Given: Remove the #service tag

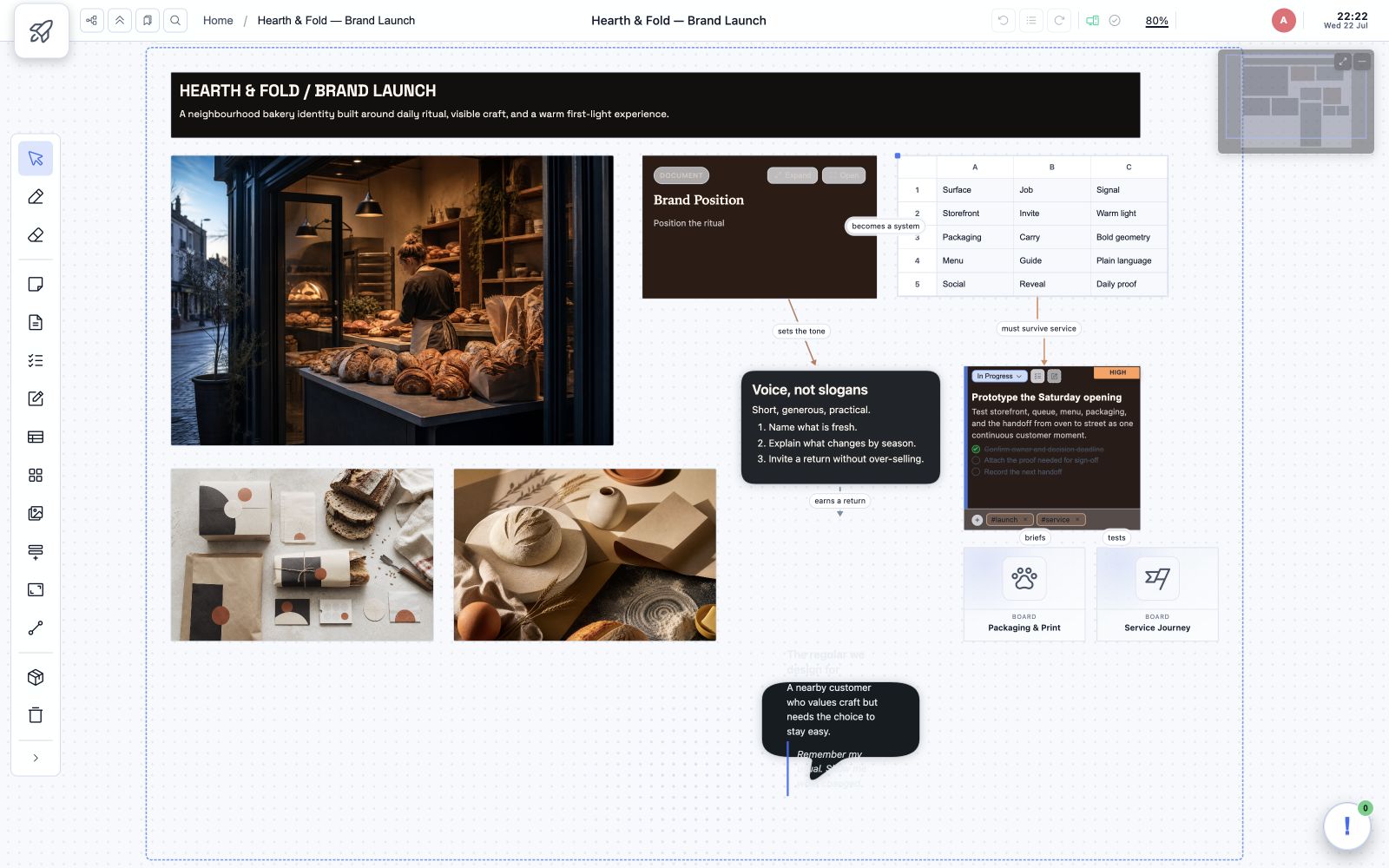Looking at the screenshot, I should [1077, 520].
